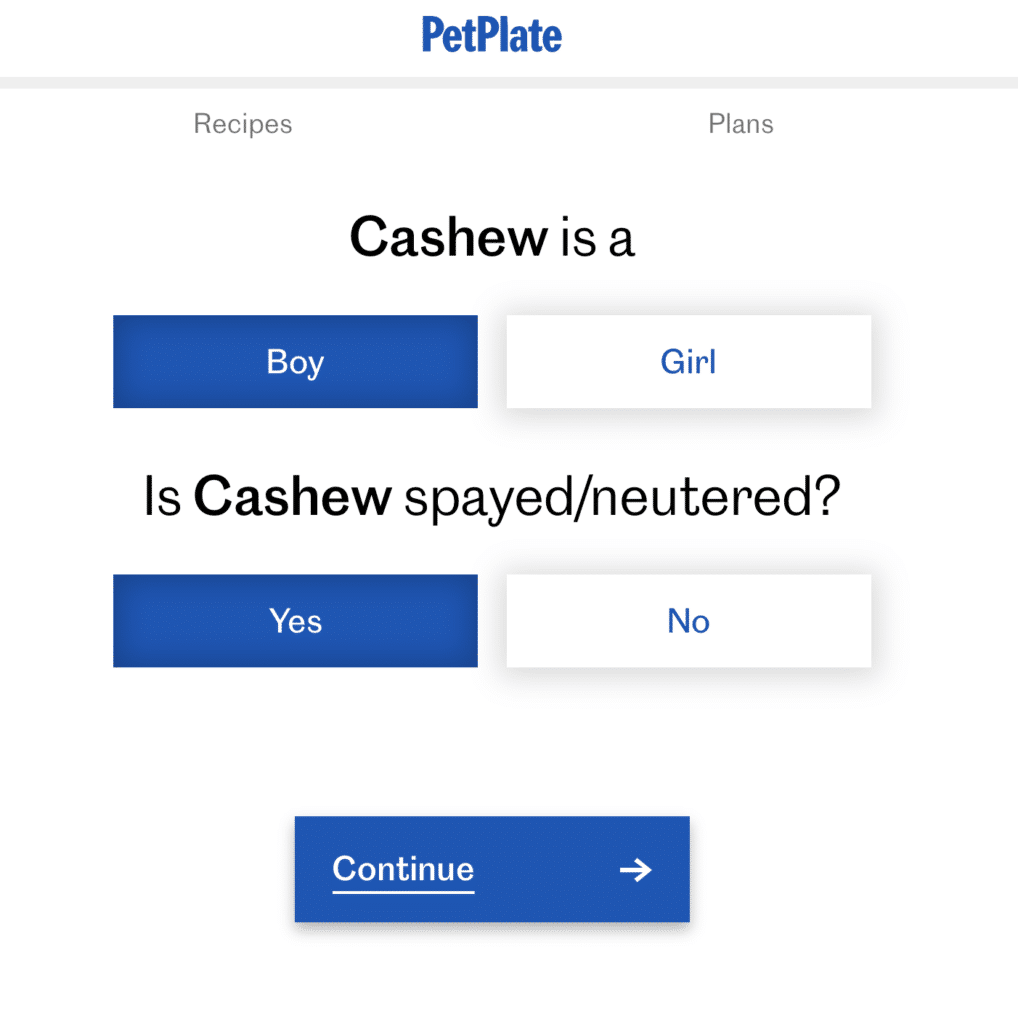Enable the Yes option for neutering
The image size is (1018, 1024).
coord(295,620)
